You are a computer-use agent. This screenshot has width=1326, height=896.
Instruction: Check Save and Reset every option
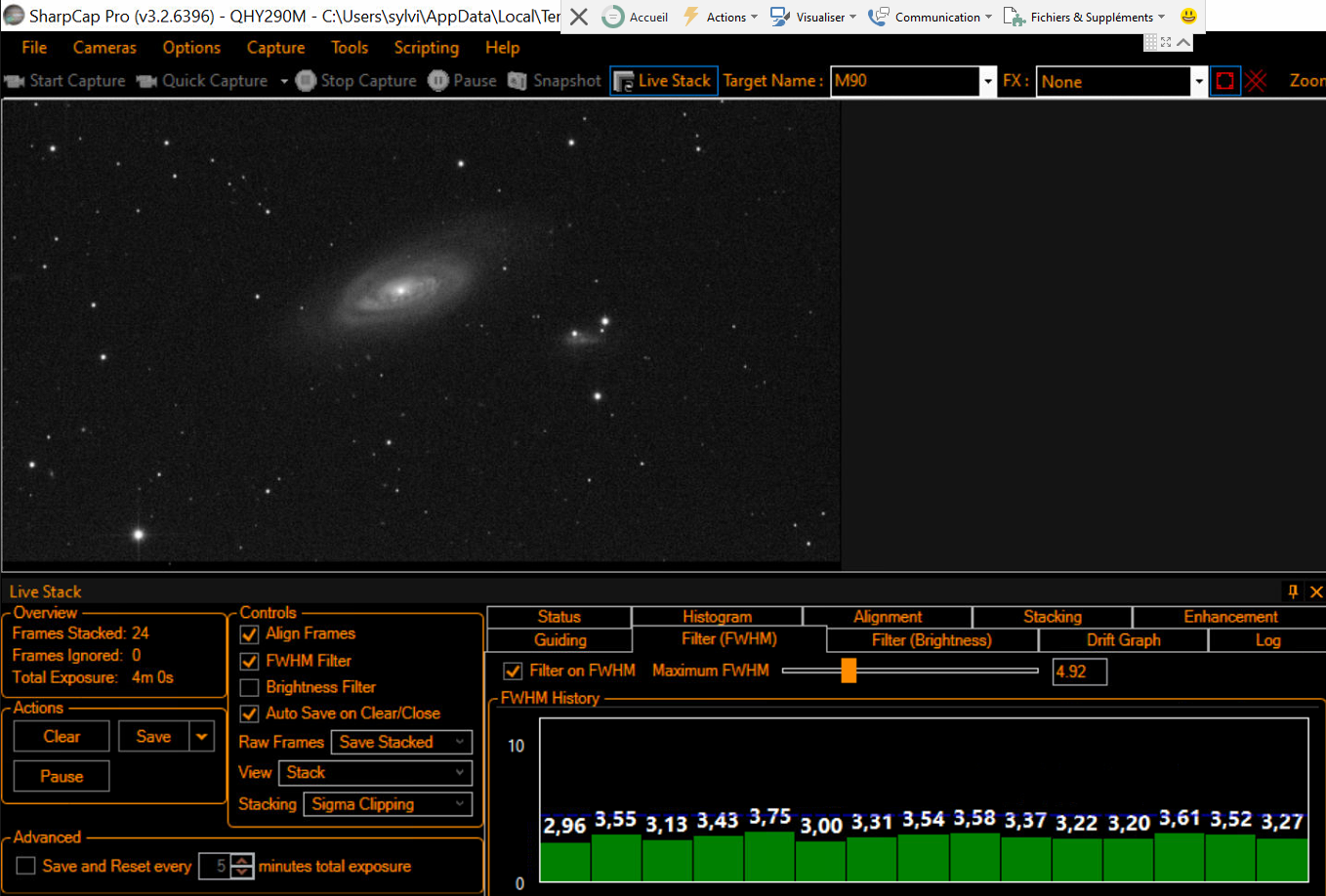[26, 866]
